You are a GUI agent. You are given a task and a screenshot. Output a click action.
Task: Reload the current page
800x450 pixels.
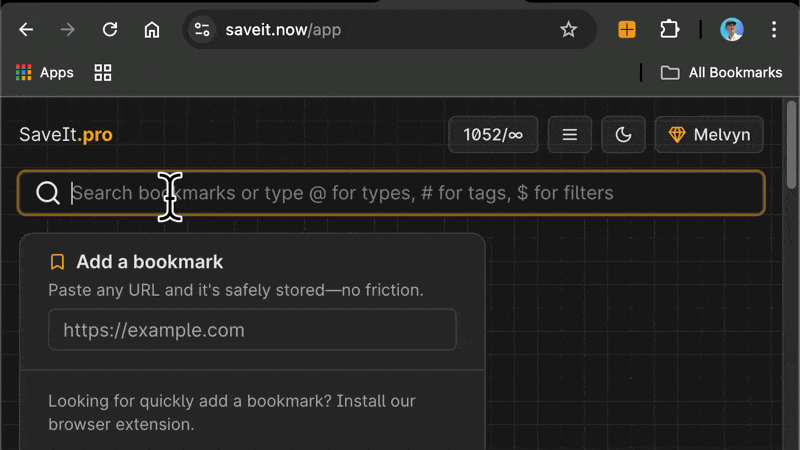click(110, 30)
